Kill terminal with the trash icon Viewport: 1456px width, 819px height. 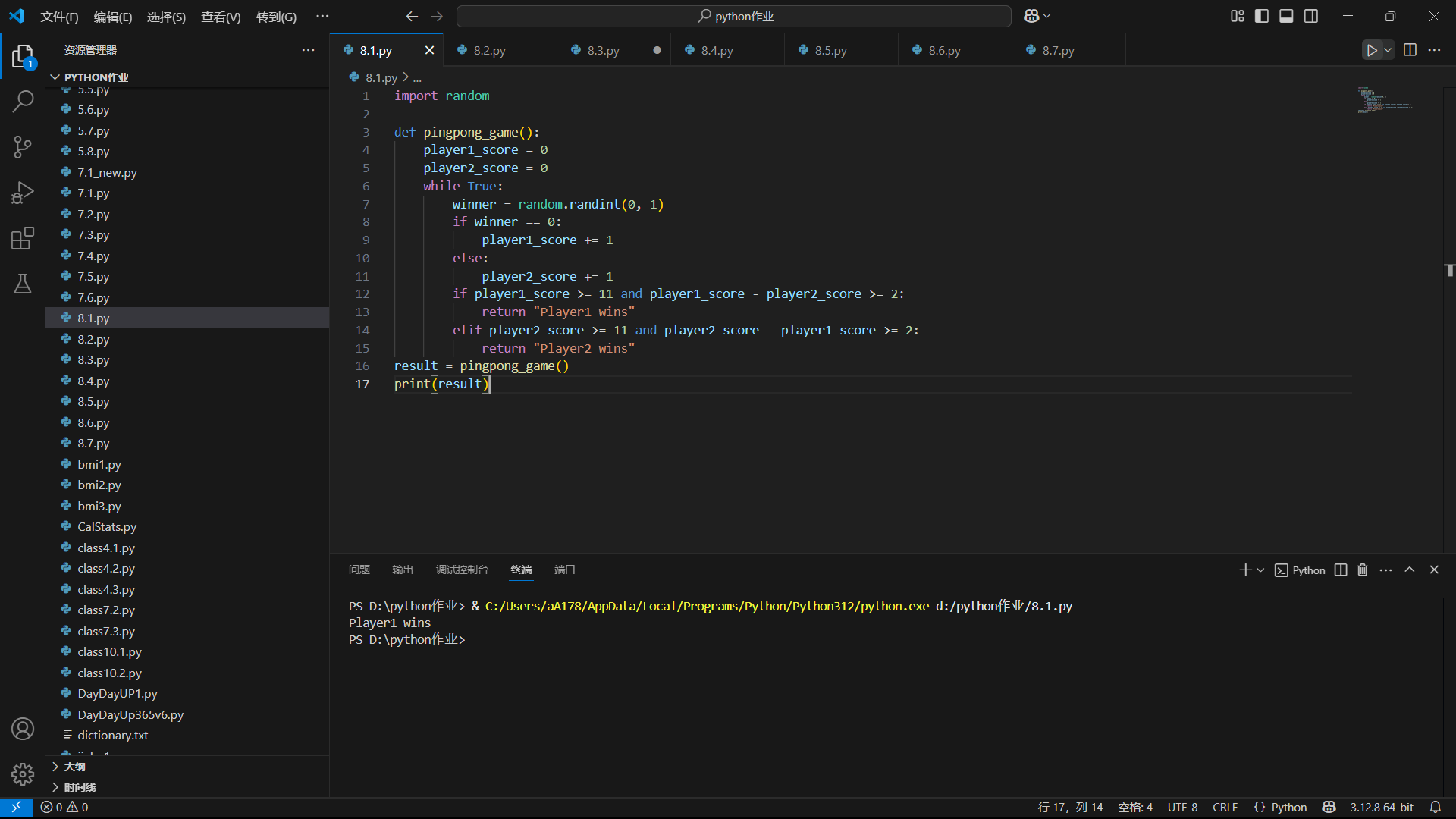click(1362, 570)
